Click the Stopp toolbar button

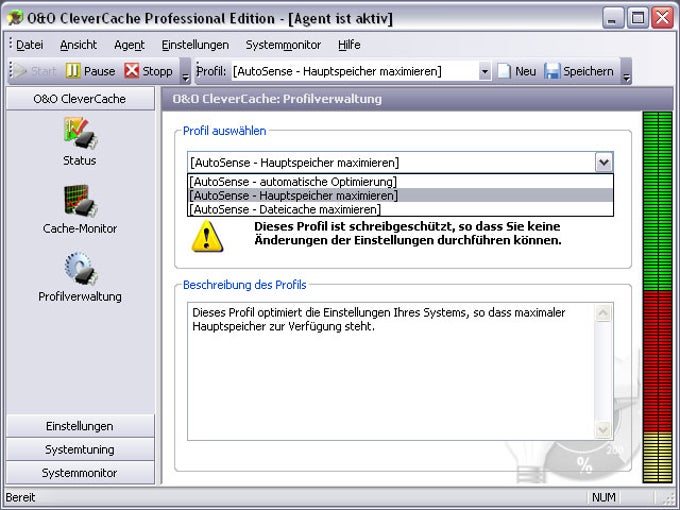tap(148, 71)
